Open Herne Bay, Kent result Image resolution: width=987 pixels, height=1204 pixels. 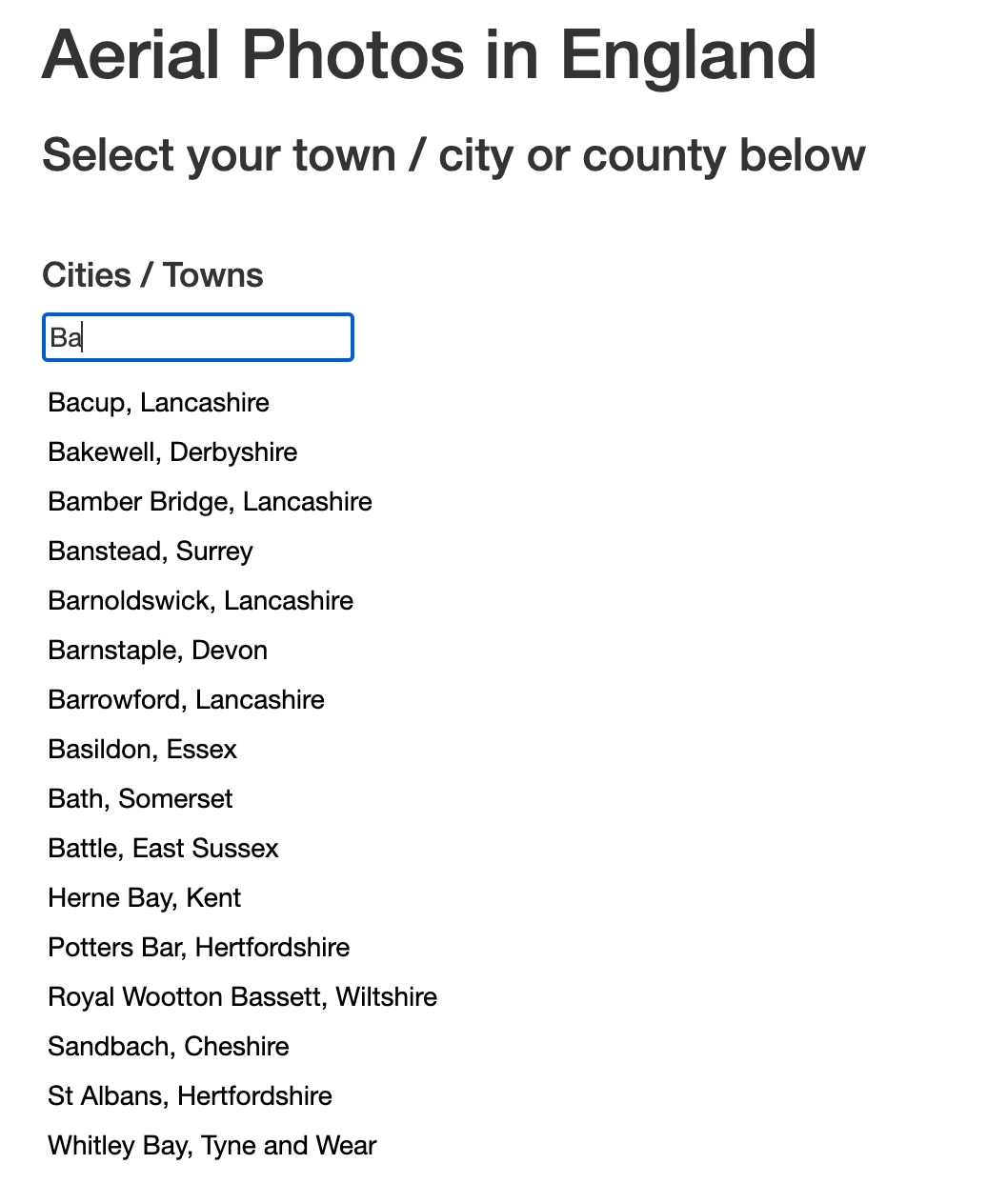click(144, 898)
